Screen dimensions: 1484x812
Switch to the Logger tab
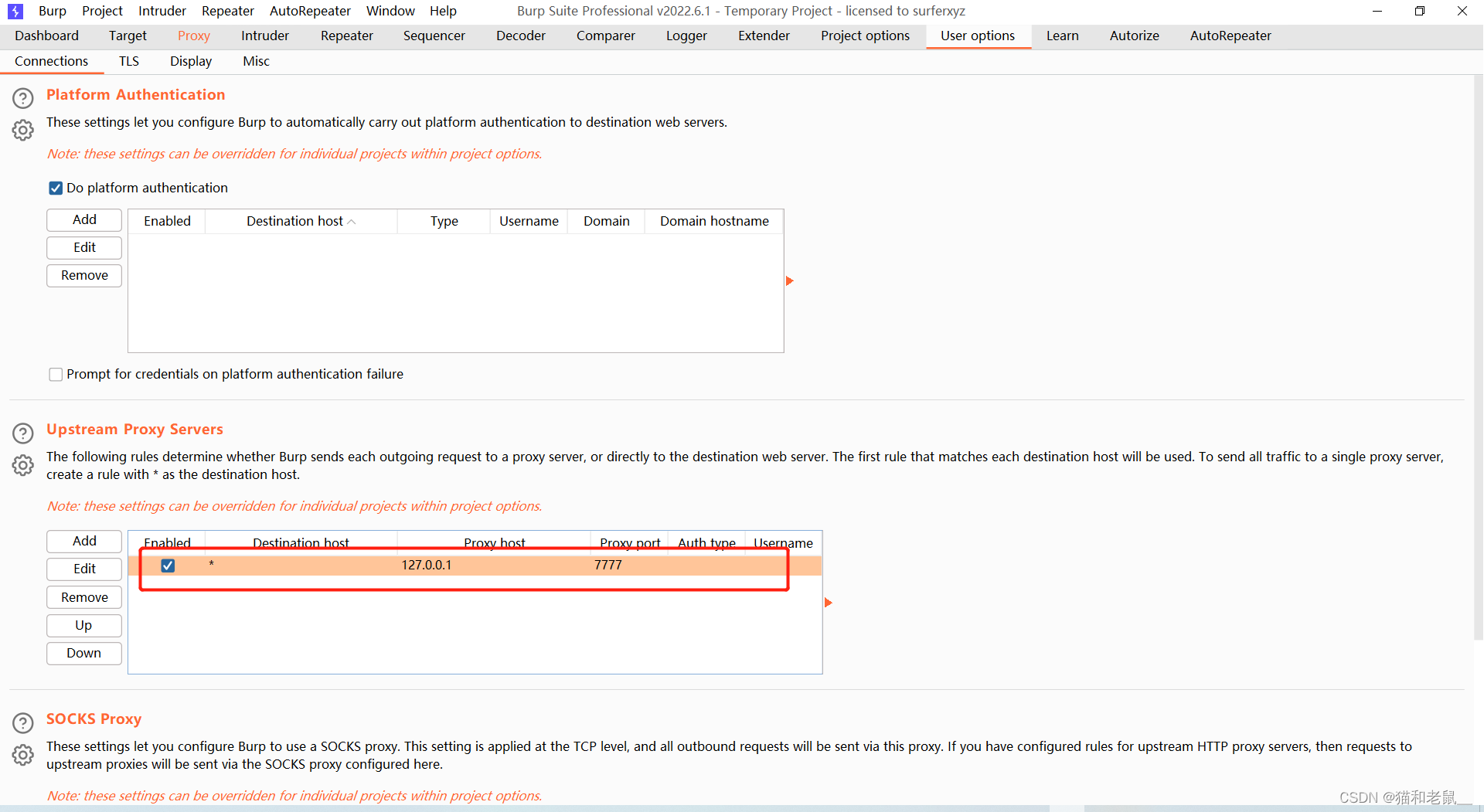(686, 36)
